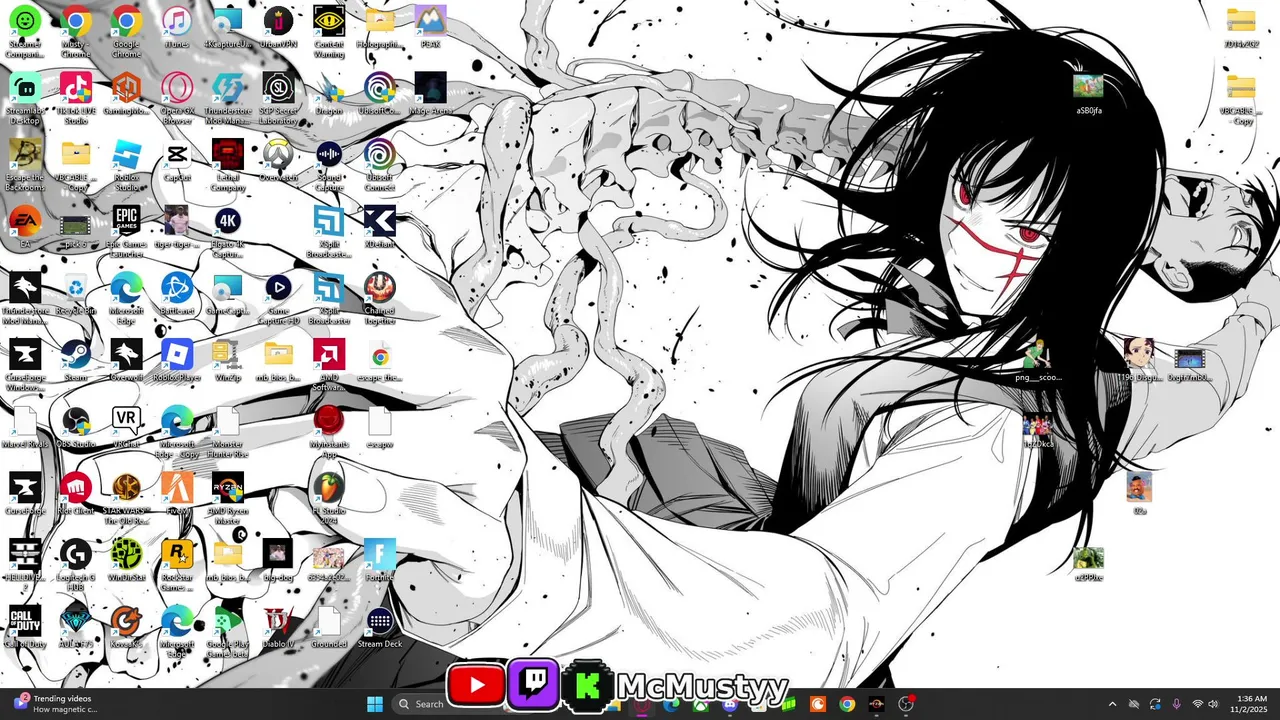Open the Overwatch shortcut
The width and height of the screenshot is (1280, 720).
(278, 160)
